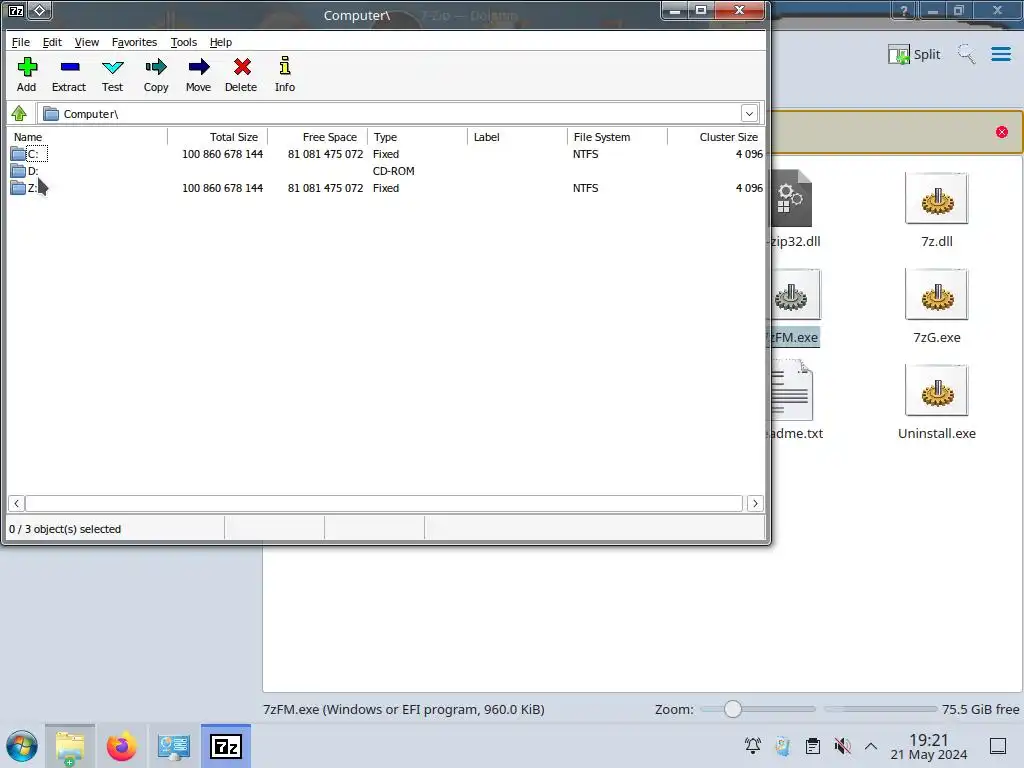1024x768 pixels.
Task: Open Firefox from the taskbar
Action: [x=121, y=746]
